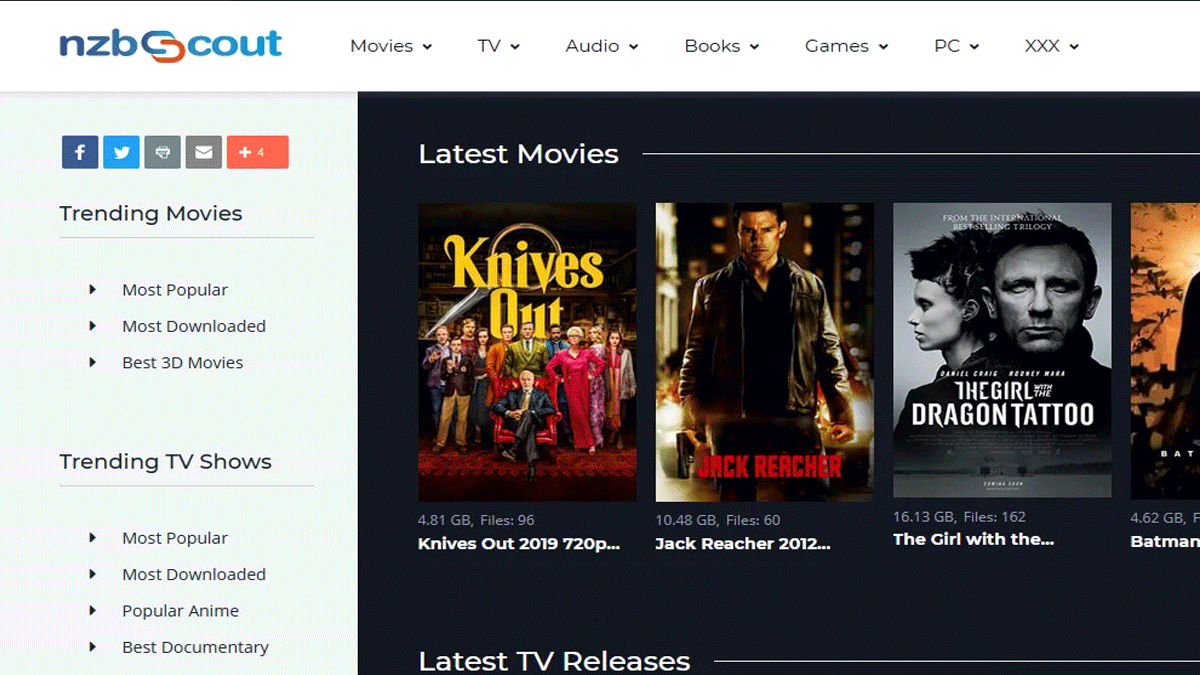The width and height of the screenshot is (1200, 675).
Task: Click the print icon button
Action: [162, 152]
